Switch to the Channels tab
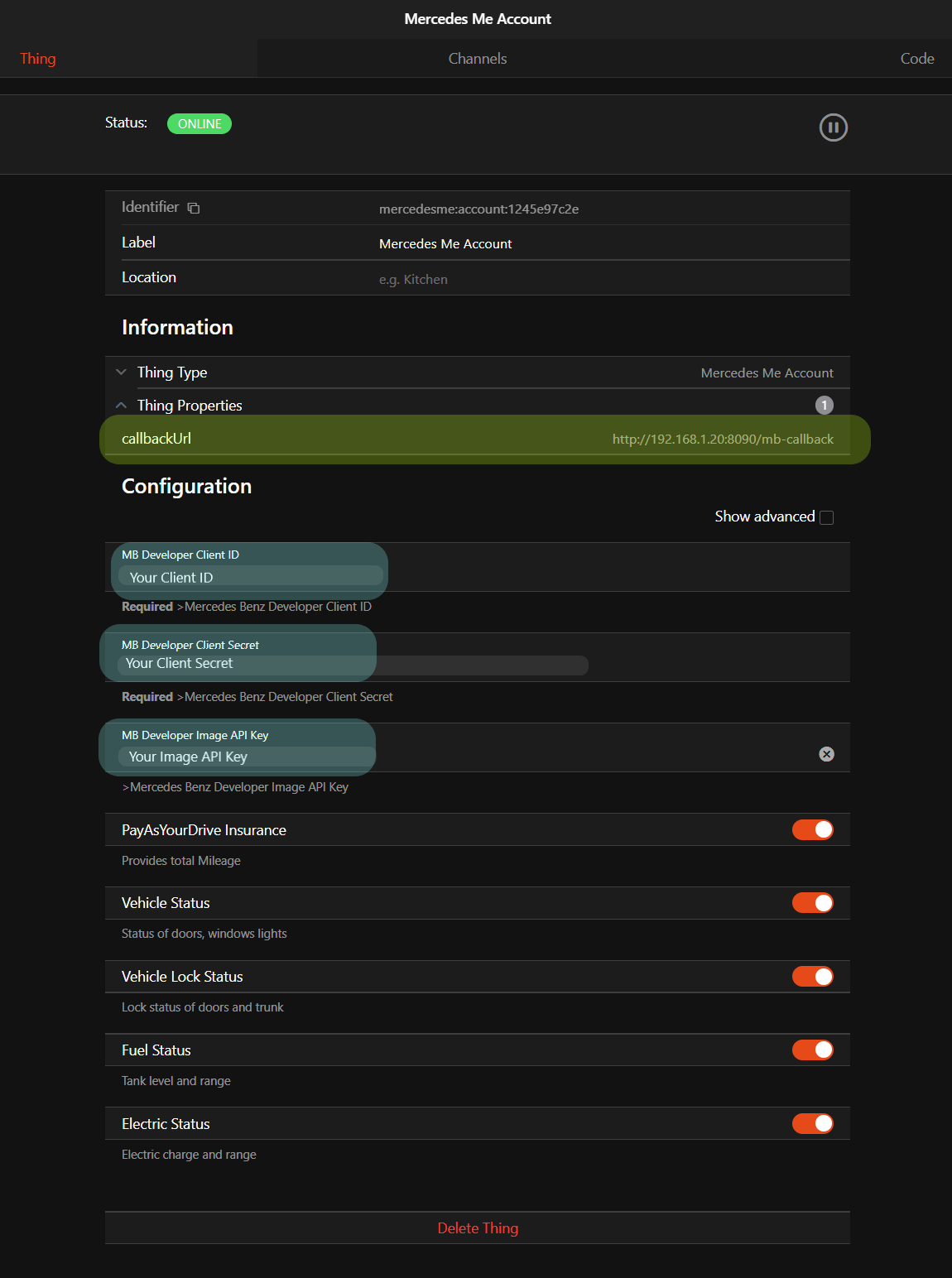Screen dimensions: 952x1278 click(x=477, y=59)
